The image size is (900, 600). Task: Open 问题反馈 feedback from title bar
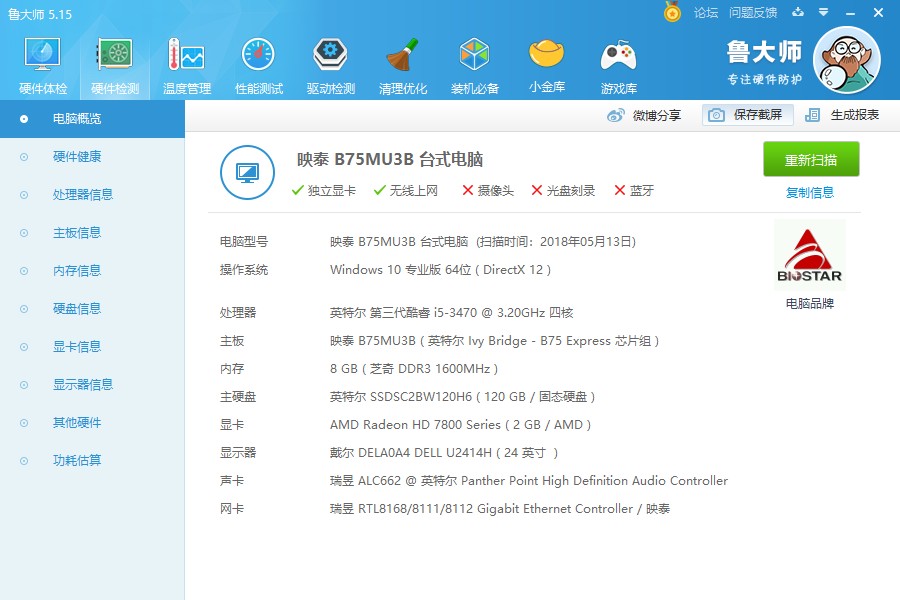[755, 14]
